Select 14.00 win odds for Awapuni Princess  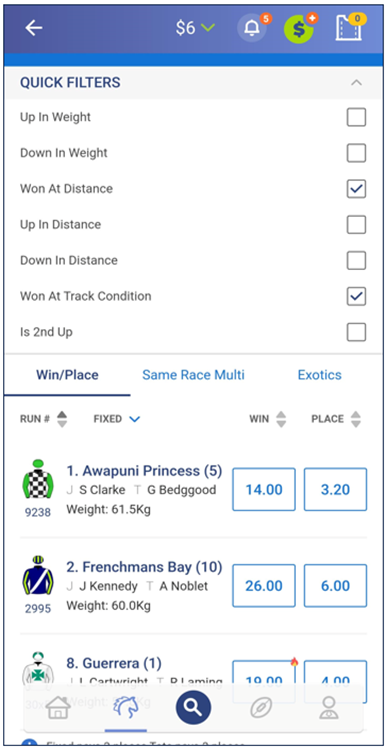tap(264, 489)
